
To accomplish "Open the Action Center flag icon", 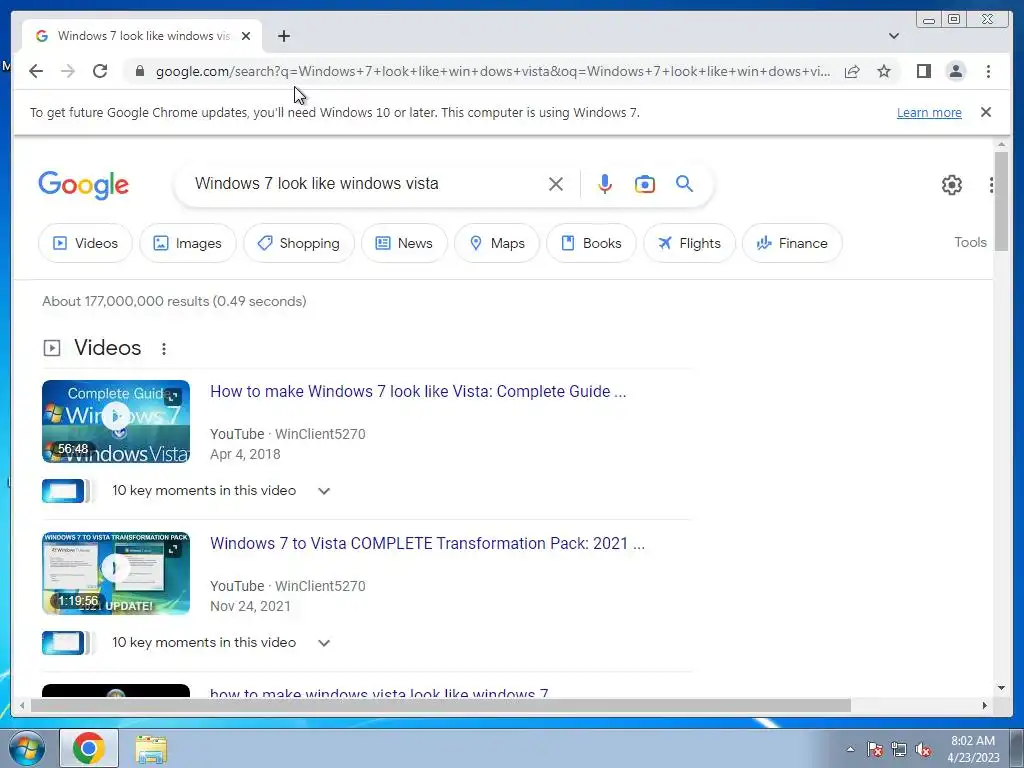I will pos(874,749).
